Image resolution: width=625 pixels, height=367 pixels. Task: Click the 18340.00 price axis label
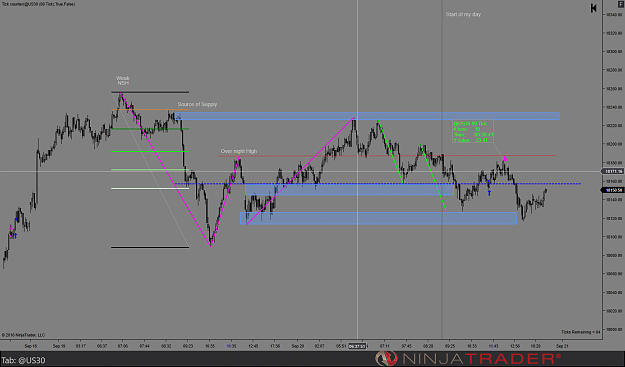614,15
